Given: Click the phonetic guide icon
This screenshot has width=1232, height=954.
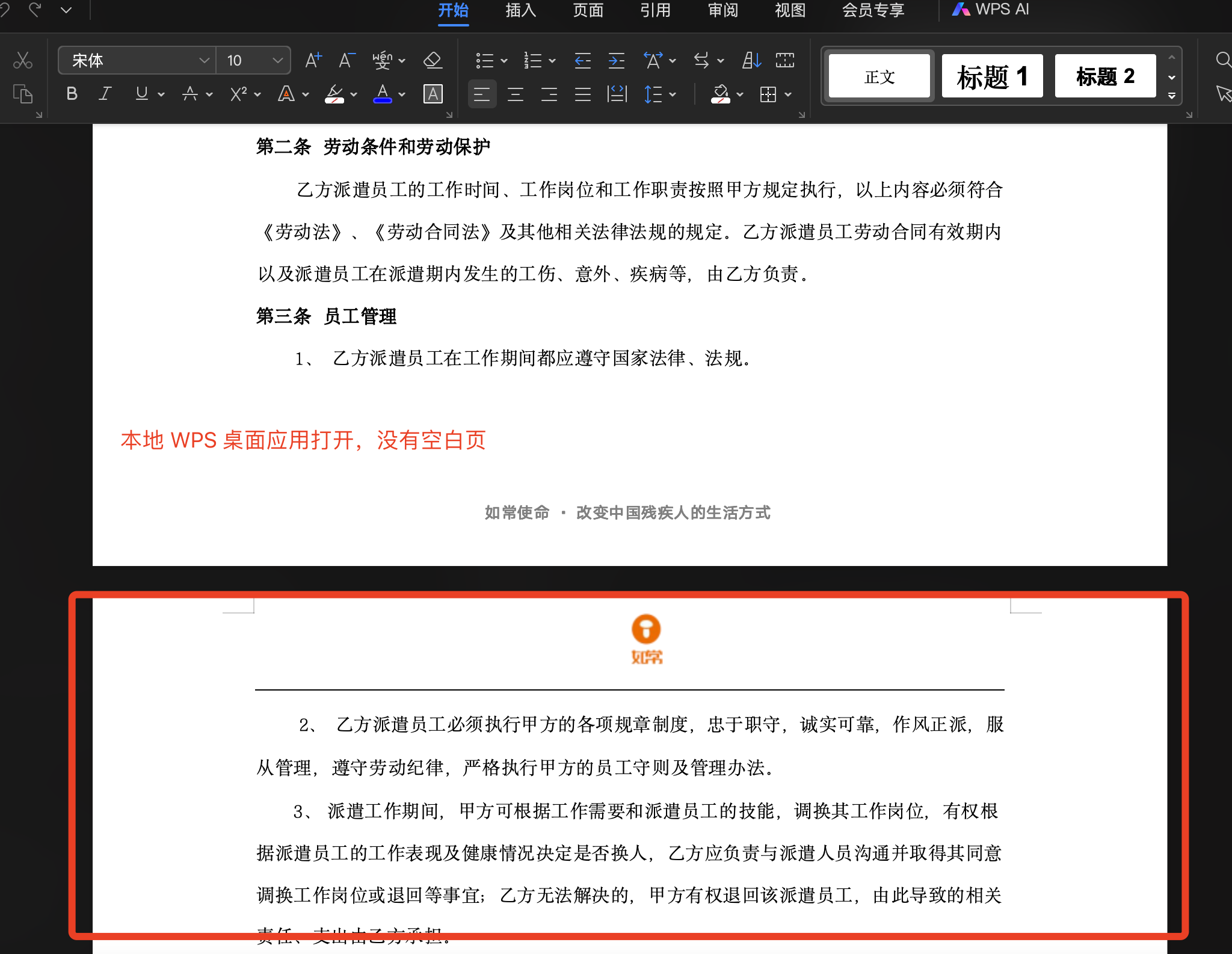Looking at the screenshot, I should [383, 60].
